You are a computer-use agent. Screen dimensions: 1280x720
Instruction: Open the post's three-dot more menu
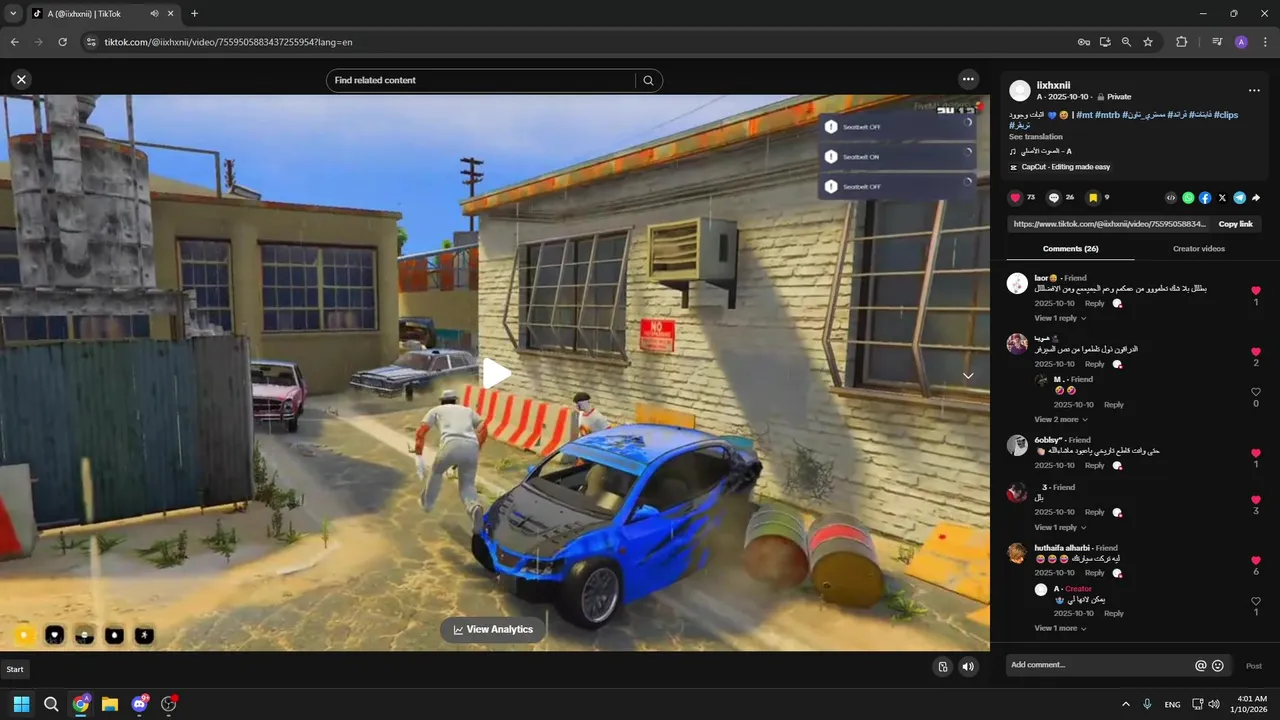point(1254,90)
